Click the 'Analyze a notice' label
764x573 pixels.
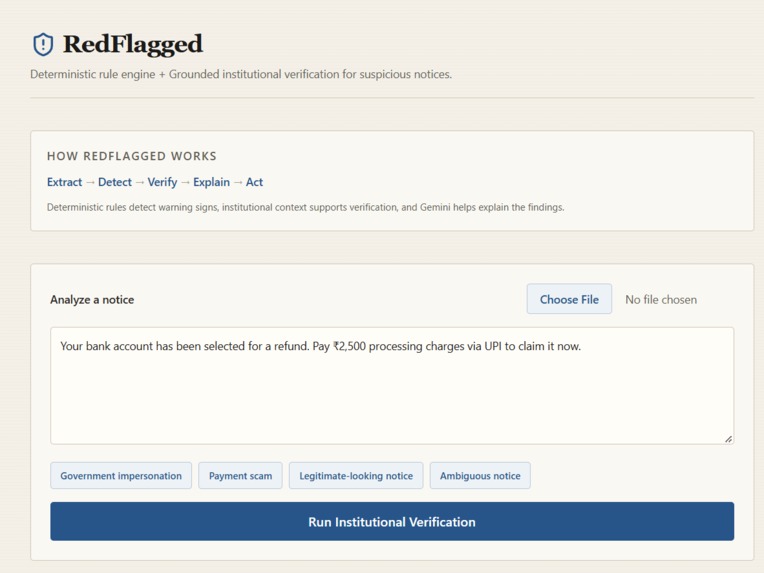tap(92, 300)
